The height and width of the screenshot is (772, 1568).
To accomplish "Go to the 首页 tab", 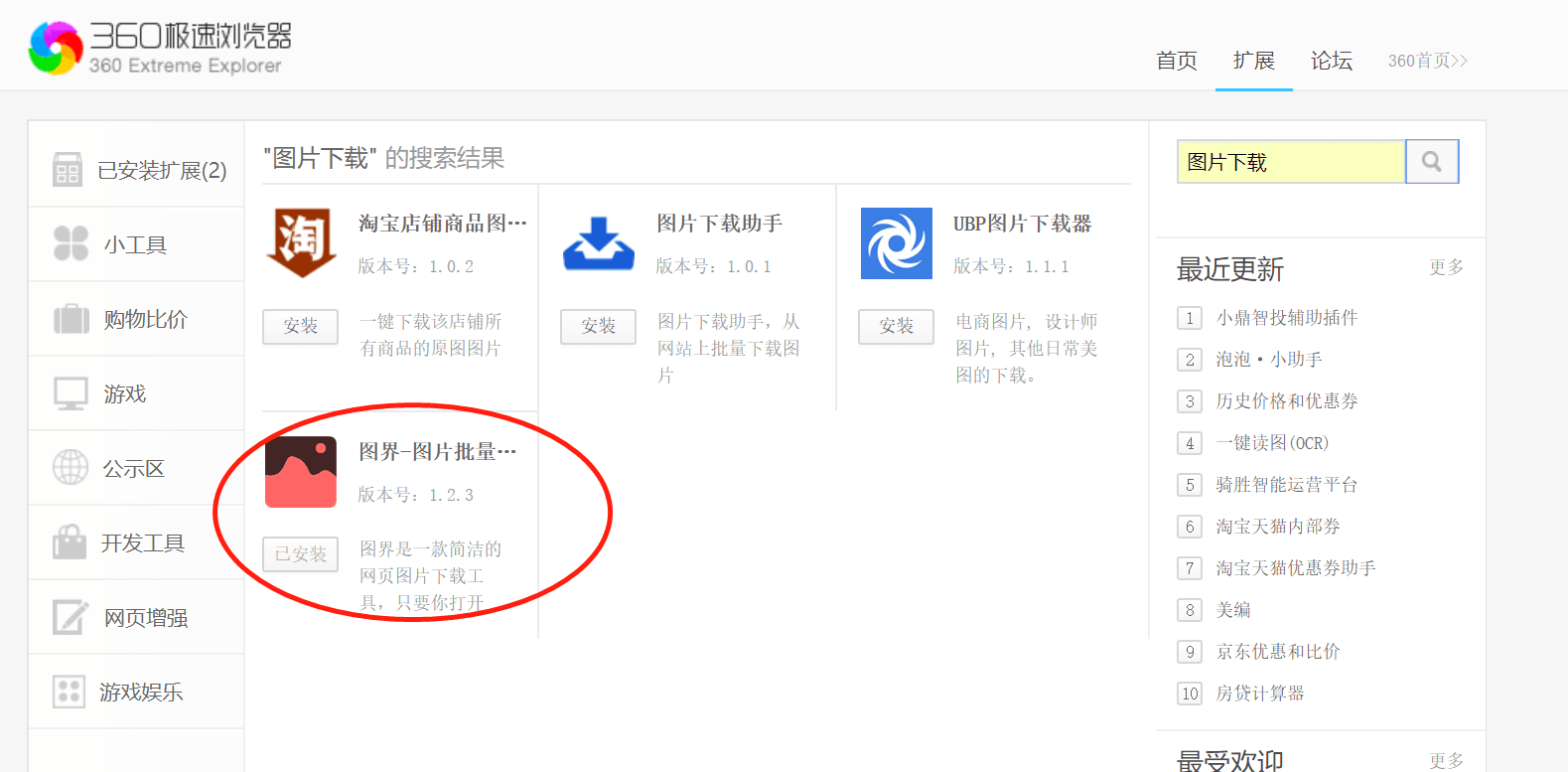I will [x=1177, y=61].
